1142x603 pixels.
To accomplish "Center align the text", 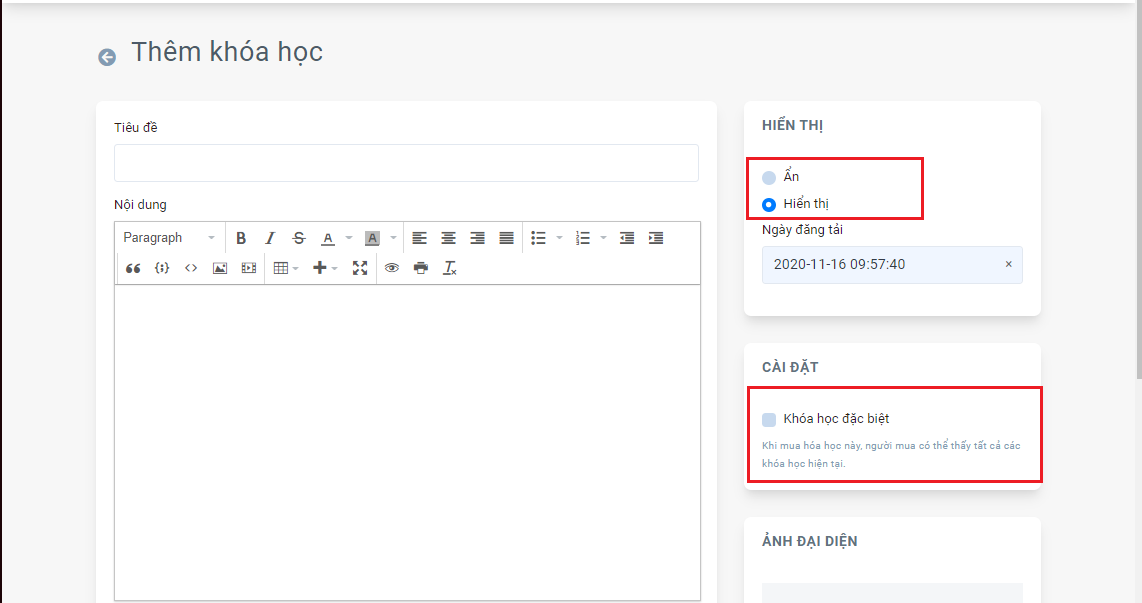I will [449, 238].
